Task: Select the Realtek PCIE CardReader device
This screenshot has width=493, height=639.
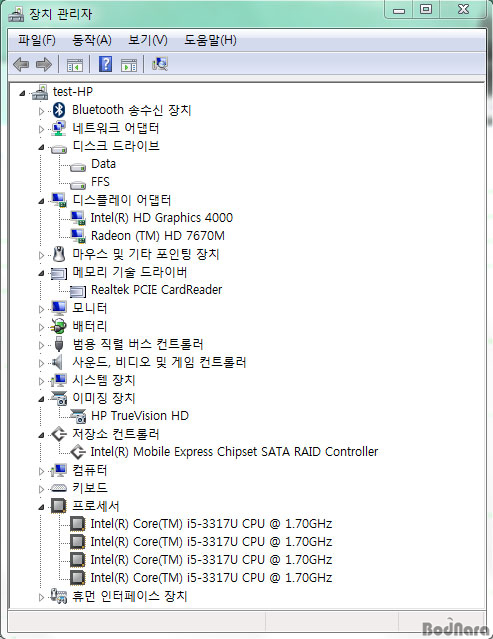Action: 156,290
